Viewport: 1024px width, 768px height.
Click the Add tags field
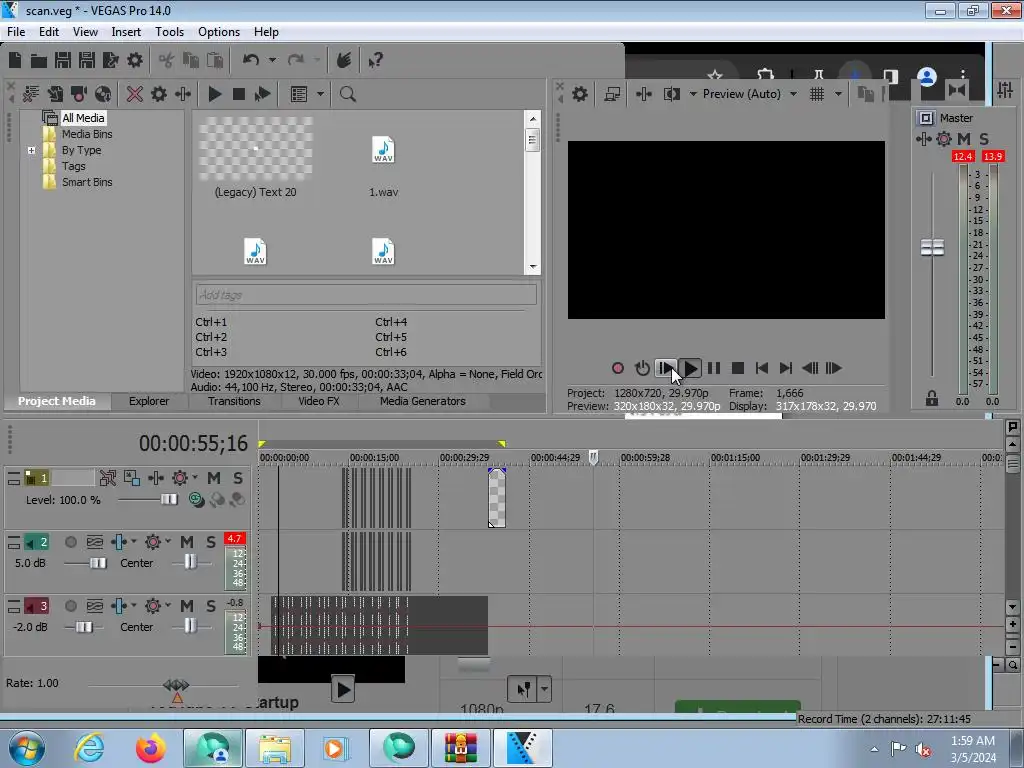click(x=366, y=295)
